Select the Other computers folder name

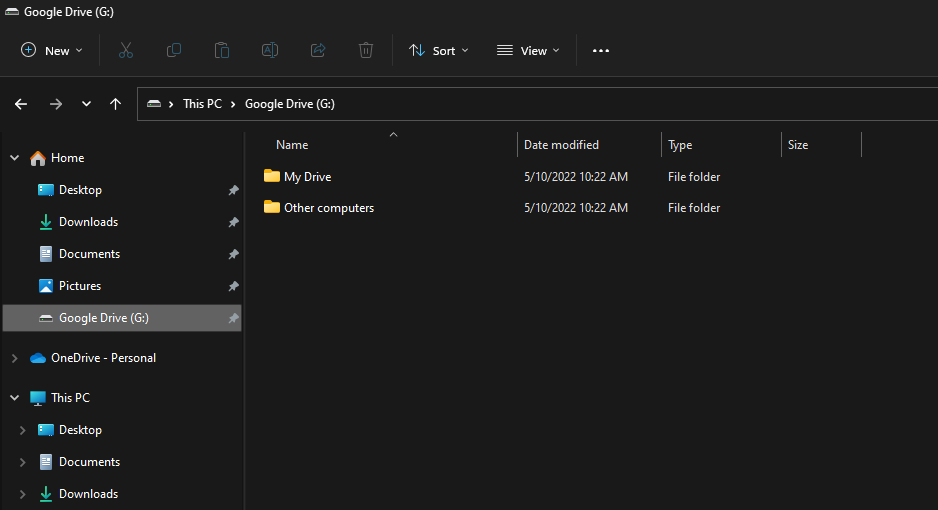click(x=329, y=208)
